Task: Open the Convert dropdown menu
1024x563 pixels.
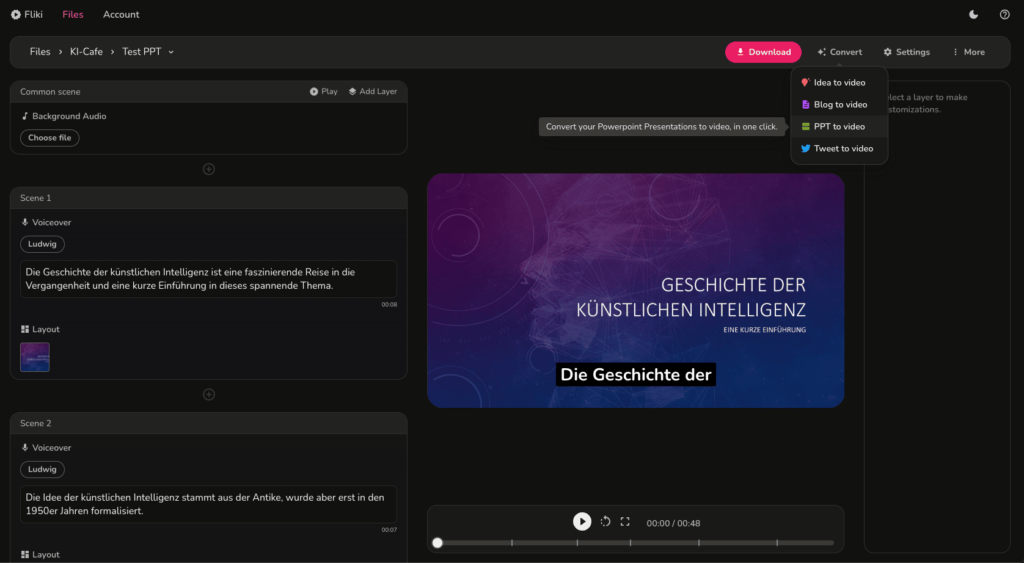Action: tap(839, 52)
